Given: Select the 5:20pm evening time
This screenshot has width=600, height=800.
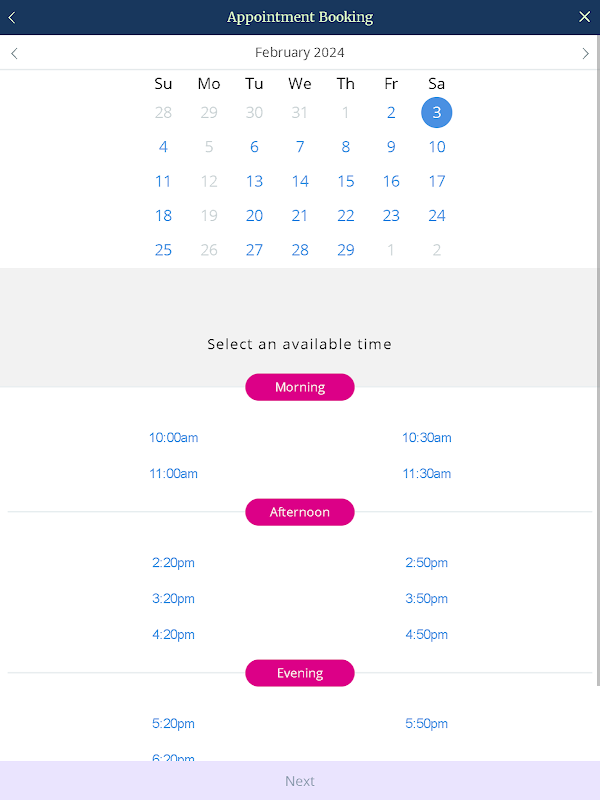Looking at the screenshot, I should point(173,724).
